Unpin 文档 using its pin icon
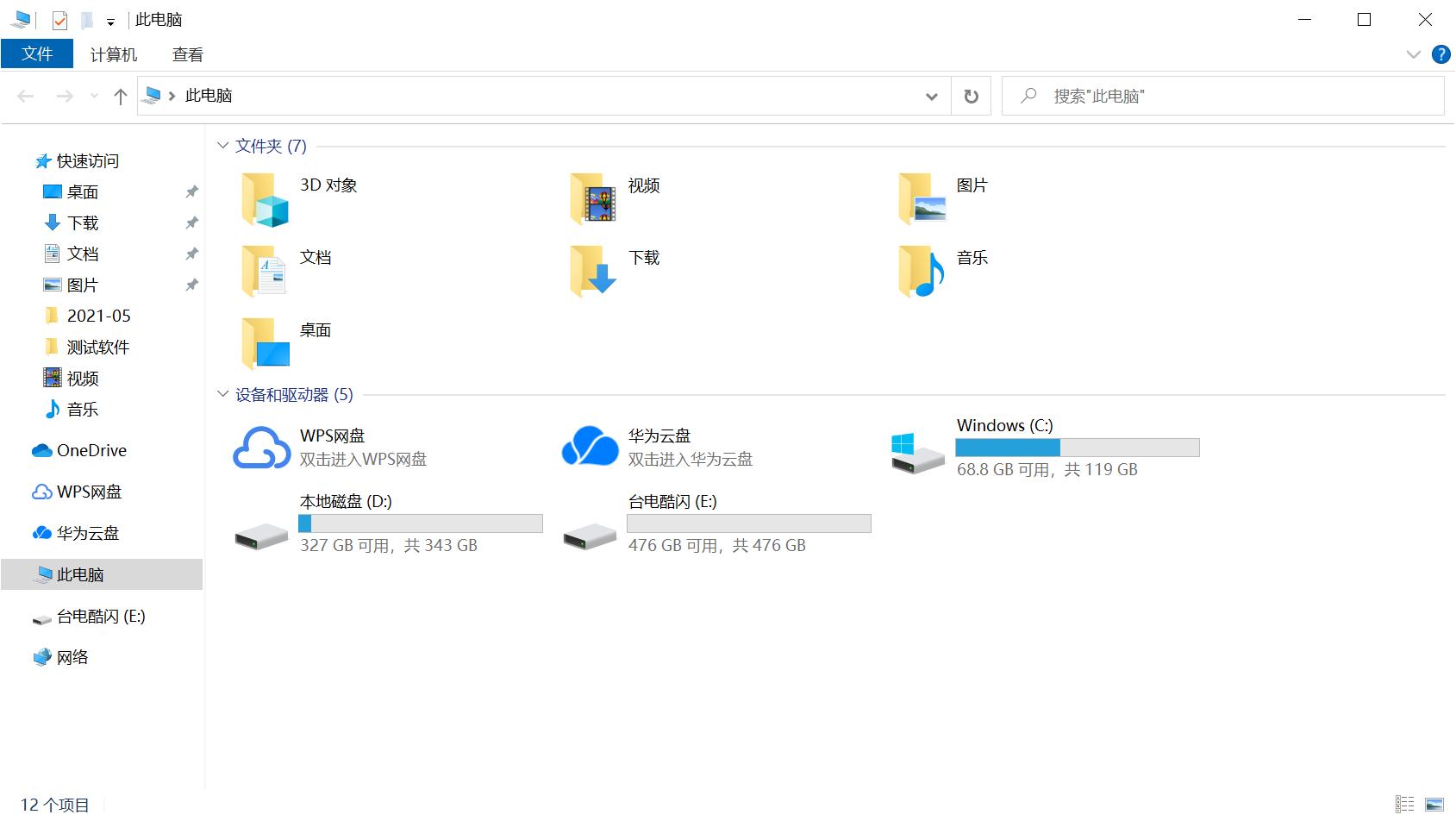The width and height of the screenshot is (1456, 821). tap(191, 254)
